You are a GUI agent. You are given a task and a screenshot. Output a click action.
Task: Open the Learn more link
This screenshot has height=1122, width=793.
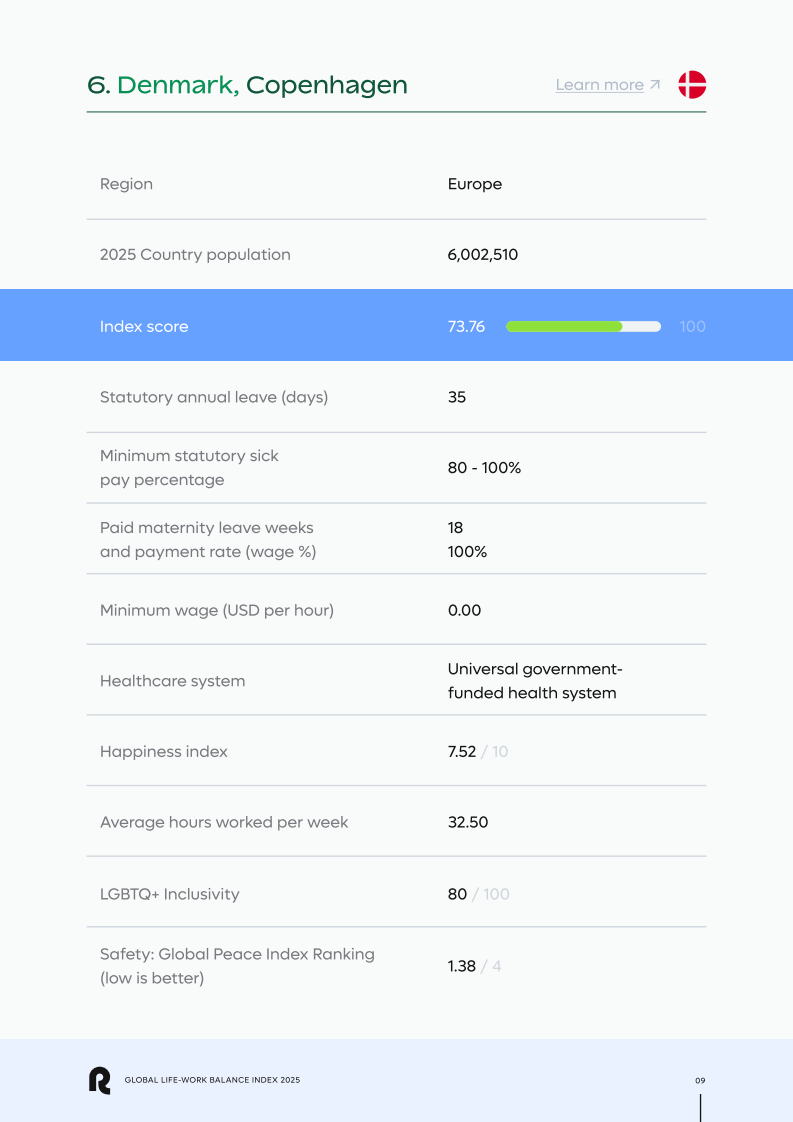[600, 85]
